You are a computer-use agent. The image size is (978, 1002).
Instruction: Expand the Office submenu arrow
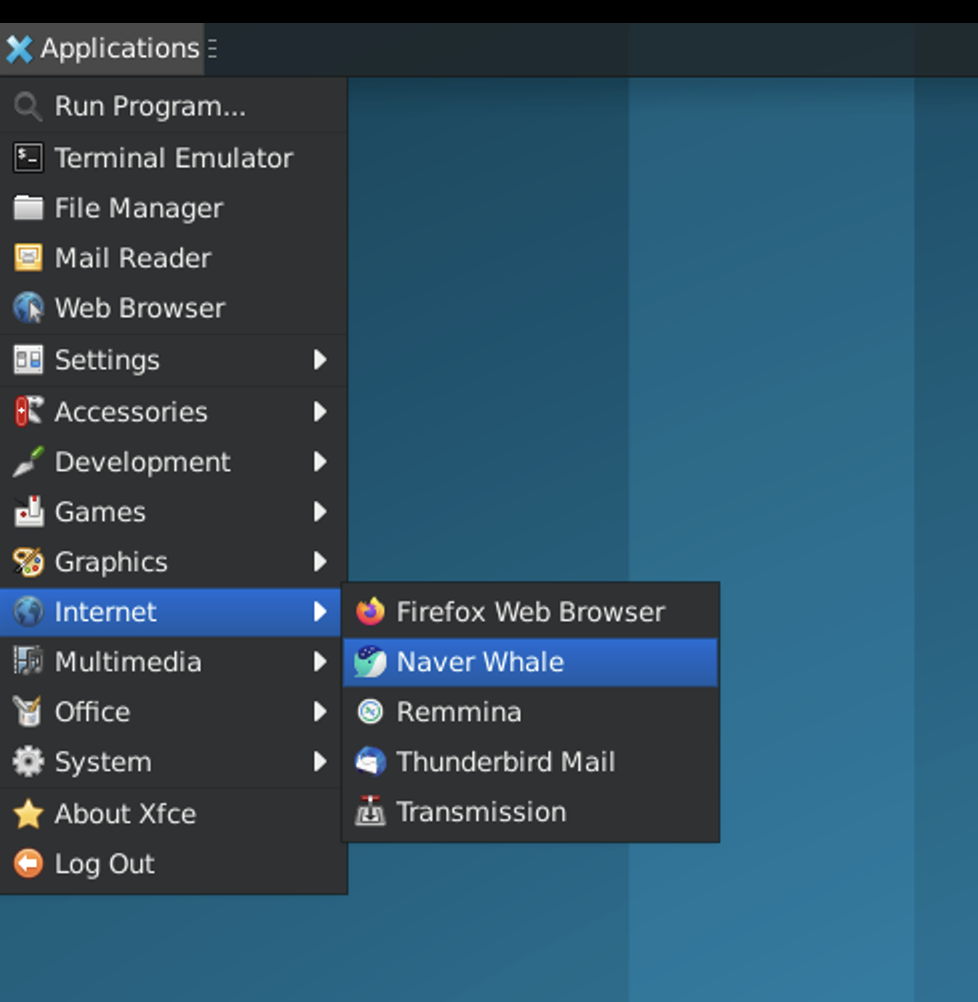(x=320, y=711)
